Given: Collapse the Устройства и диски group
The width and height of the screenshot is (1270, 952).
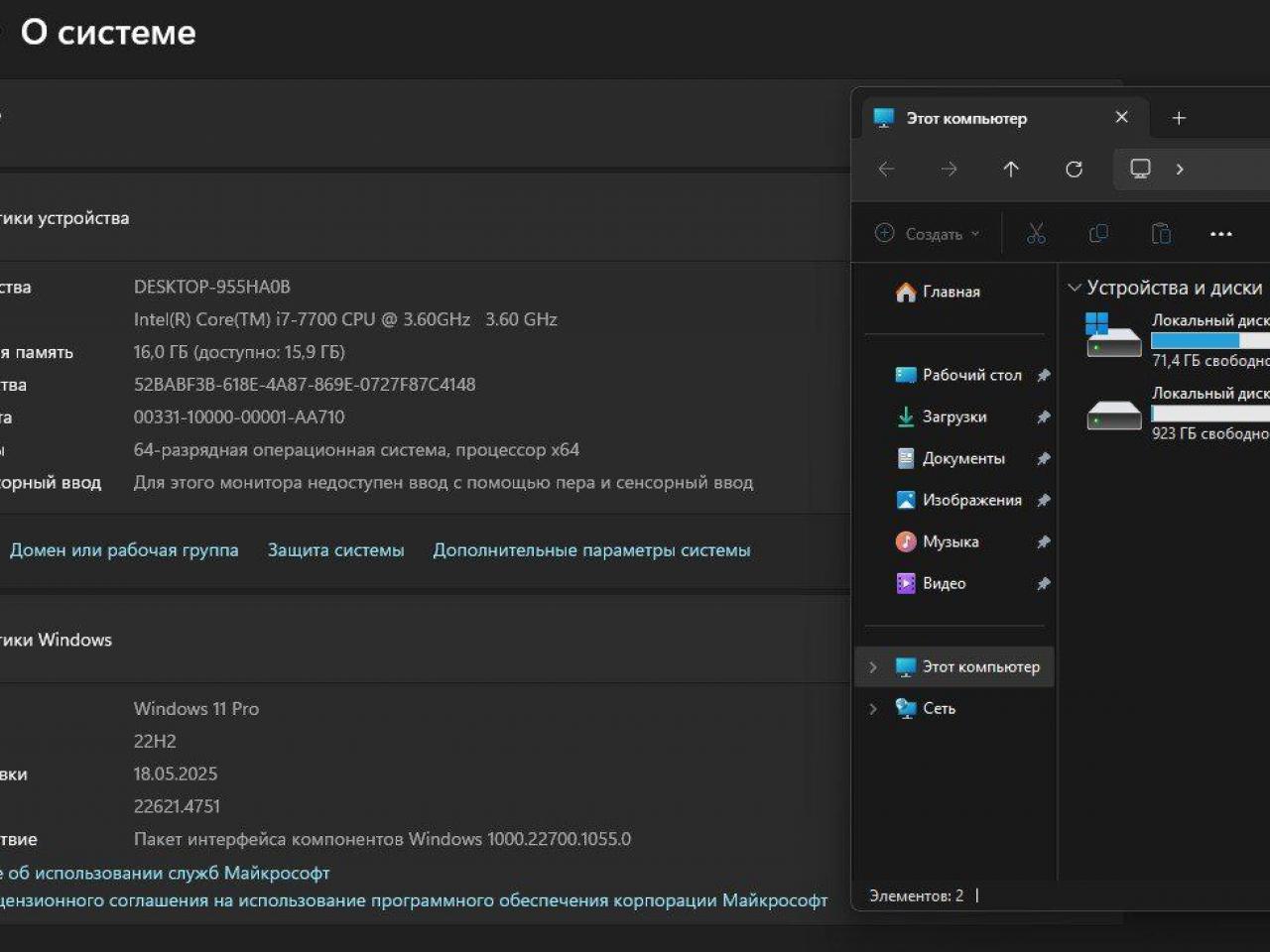Looking at the screenshot, I should pyautogui.click(x=1074, y=288).
